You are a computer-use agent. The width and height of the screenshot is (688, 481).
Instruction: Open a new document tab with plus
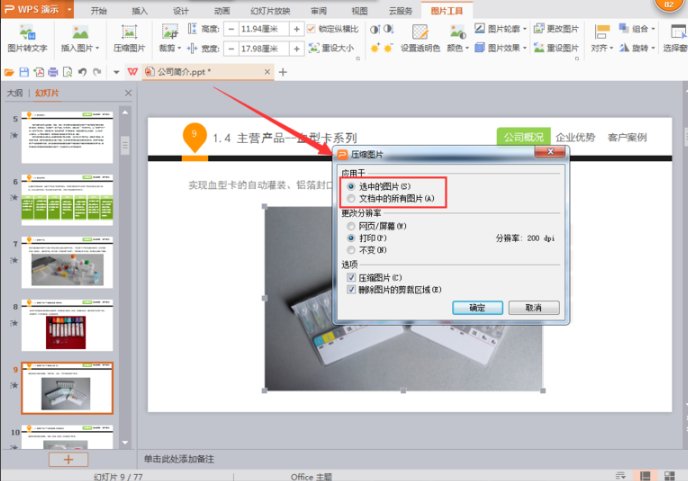tap(283, 72)
